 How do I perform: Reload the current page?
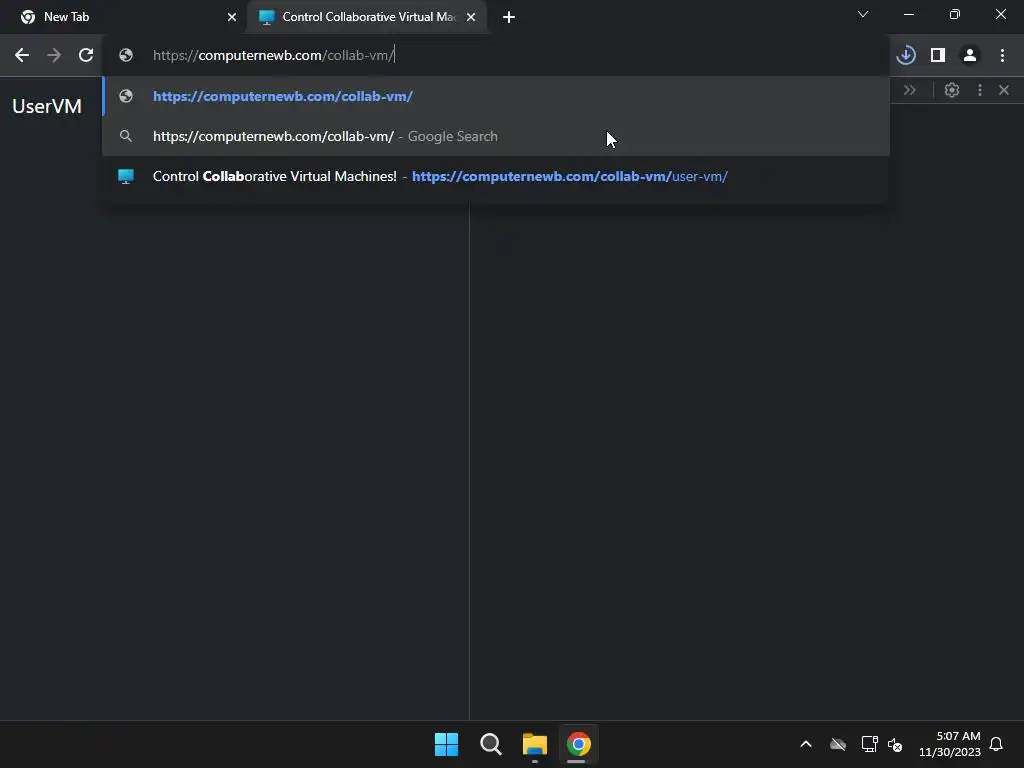pos(86,56)
